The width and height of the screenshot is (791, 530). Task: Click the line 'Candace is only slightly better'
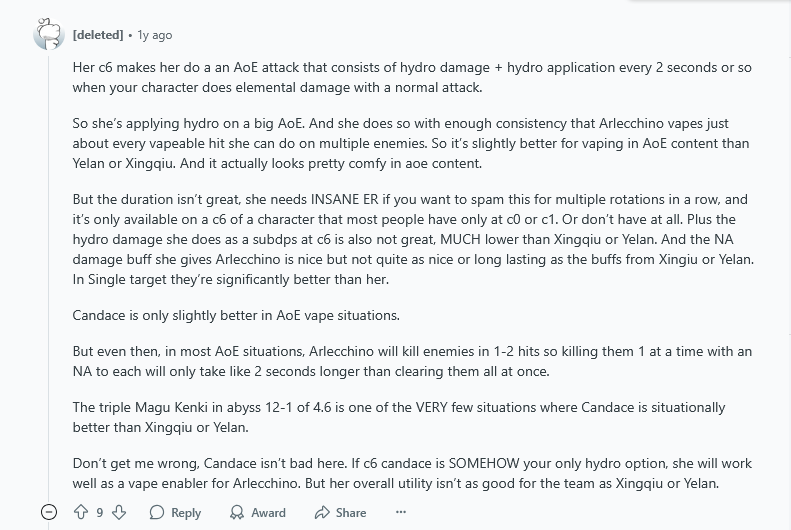pyautogui.click(x=236, y=315)
